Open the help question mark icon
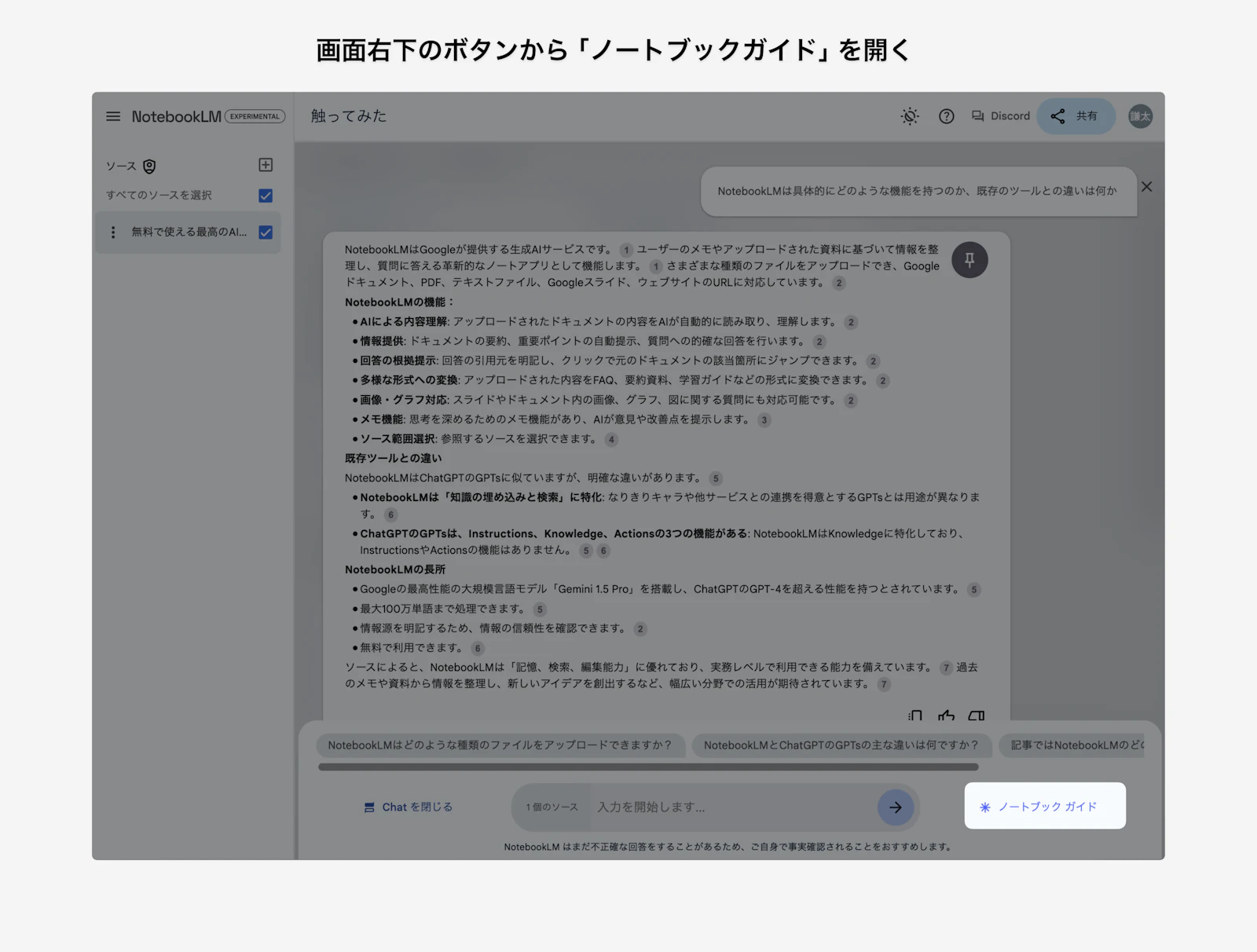 pos(947,116)
